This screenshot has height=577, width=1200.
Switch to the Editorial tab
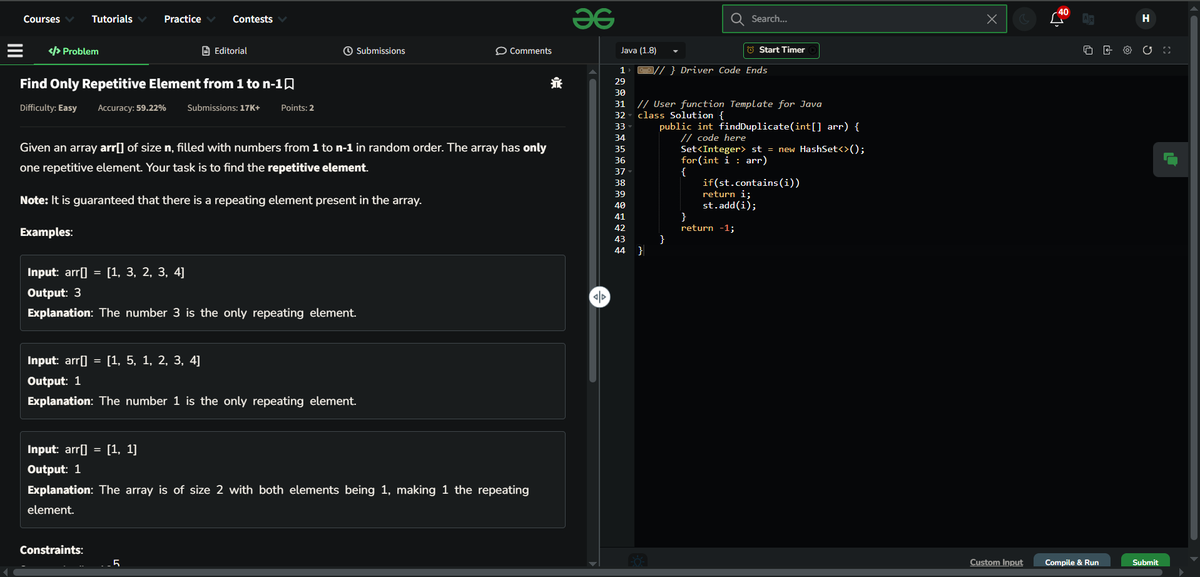(x=224, y=50)
